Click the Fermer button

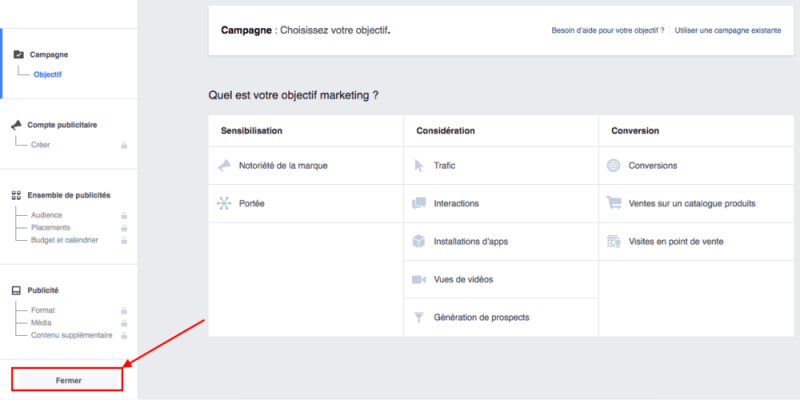[68, 381]
